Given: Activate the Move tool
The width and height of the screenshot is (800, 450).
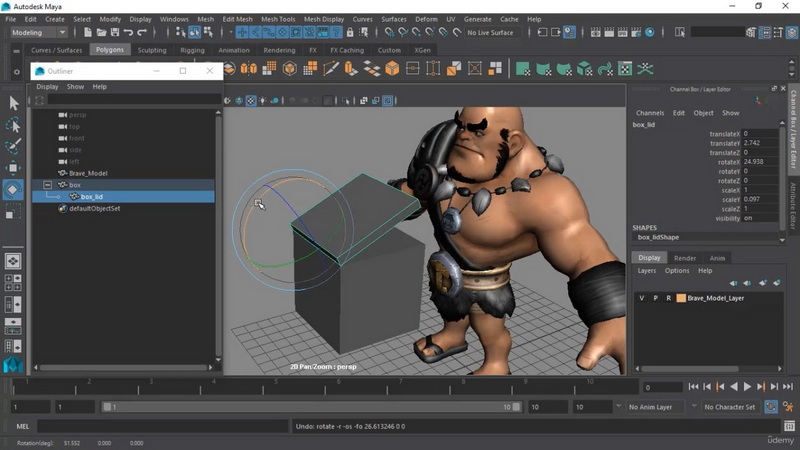Looking at the screenshot, I should point(13,168).
